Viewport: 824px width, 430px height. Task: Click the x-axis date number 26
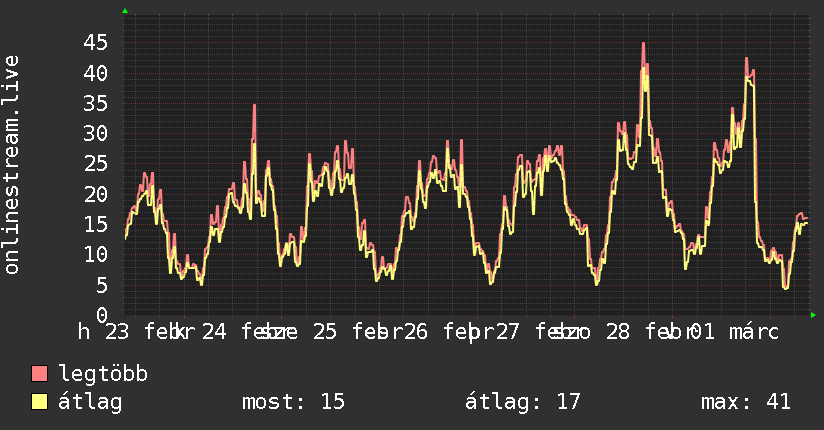pyautogui.click(x=415, y=332)
